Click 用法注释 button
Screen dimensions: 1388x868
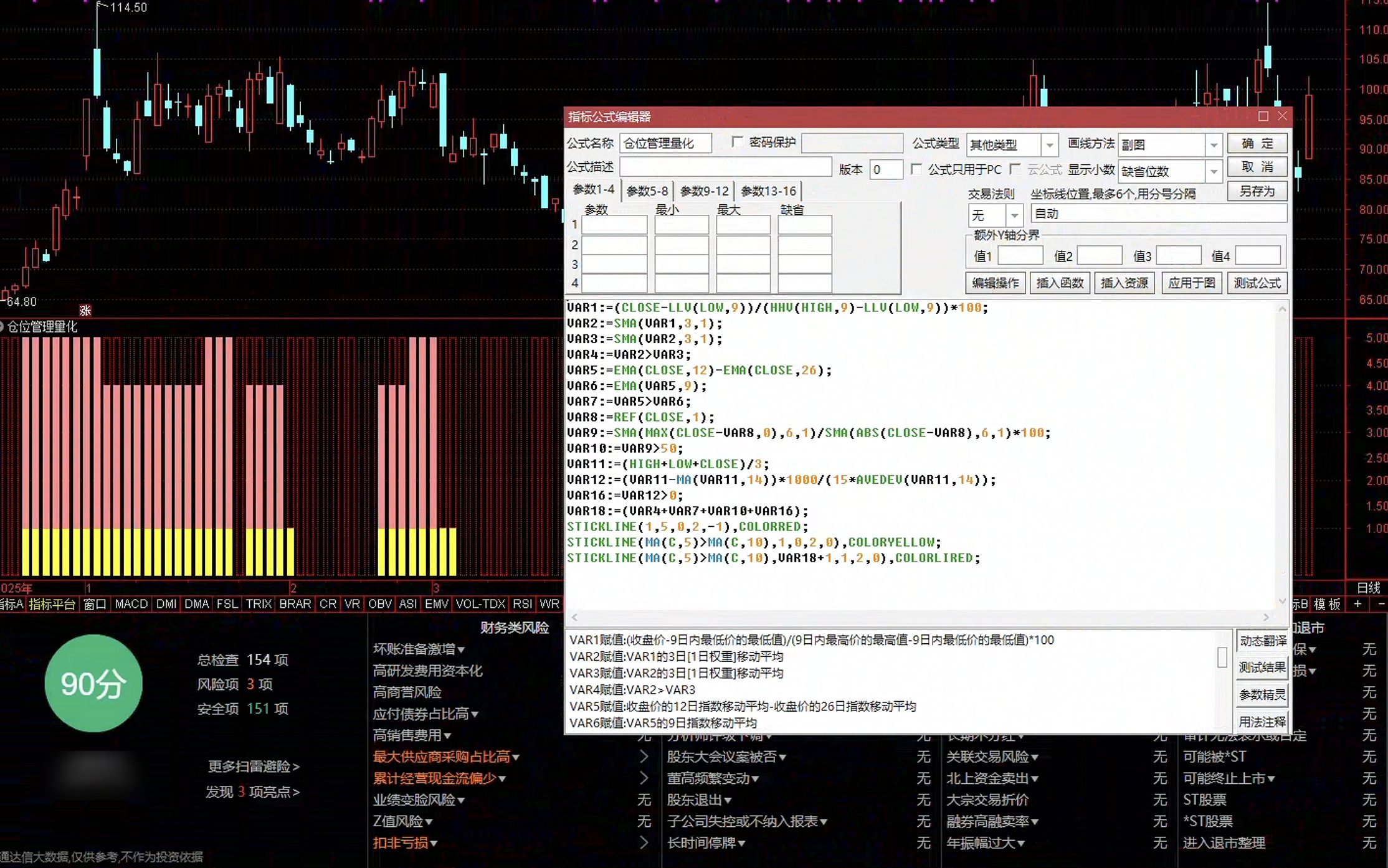click(1262, 722)
